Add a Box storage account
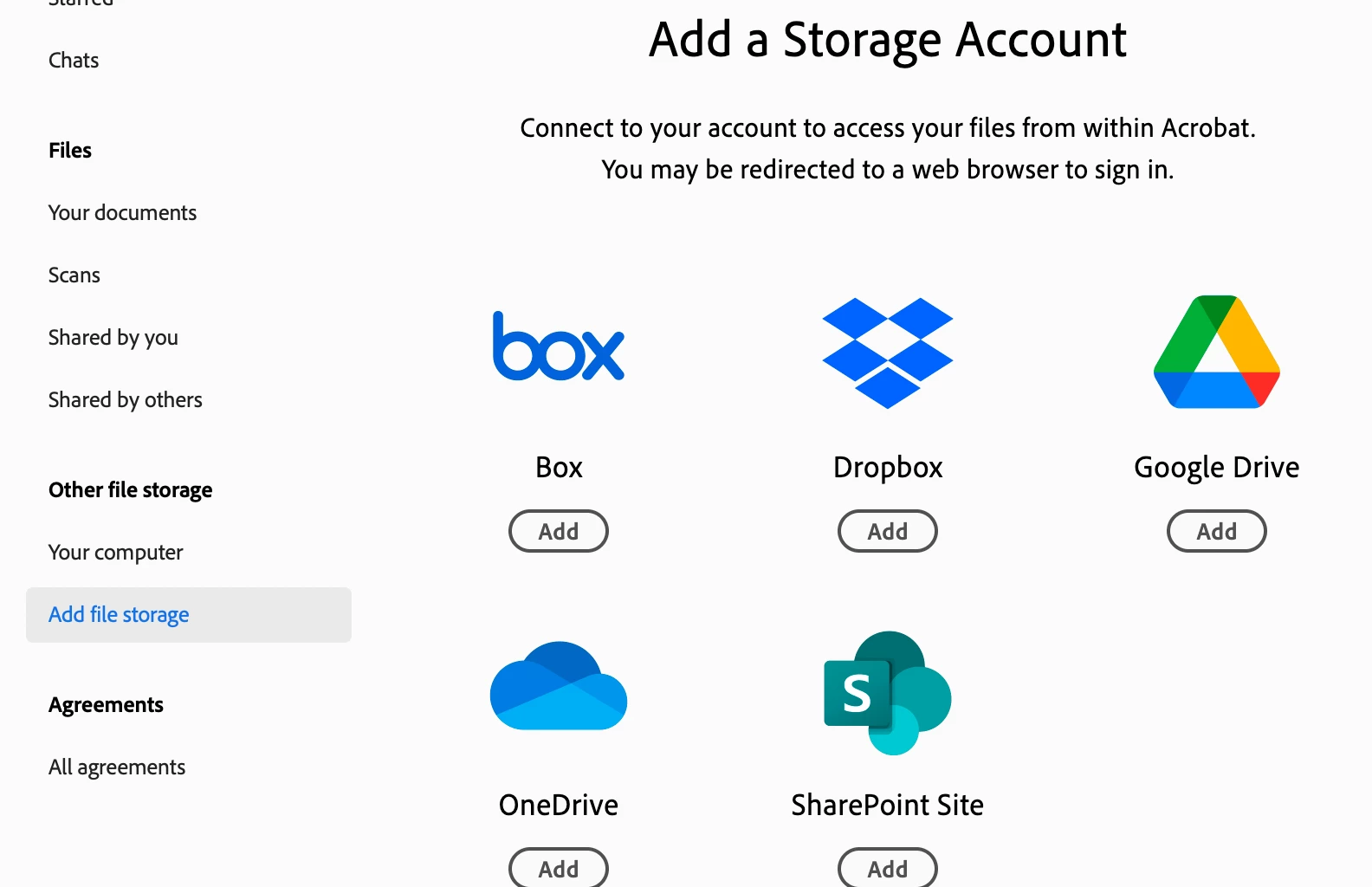Screen dimensions: 1372x887 [x=559, y=531]
